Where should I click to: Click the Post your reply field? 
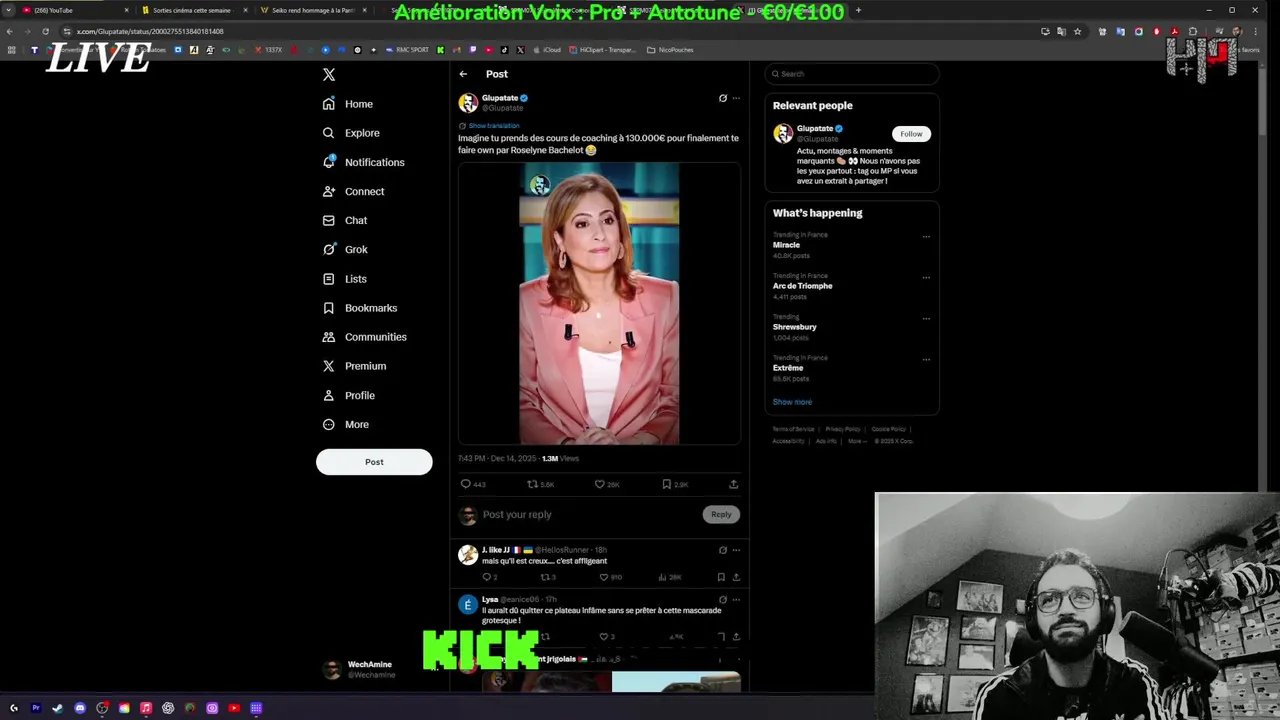[x=590, y=515]
